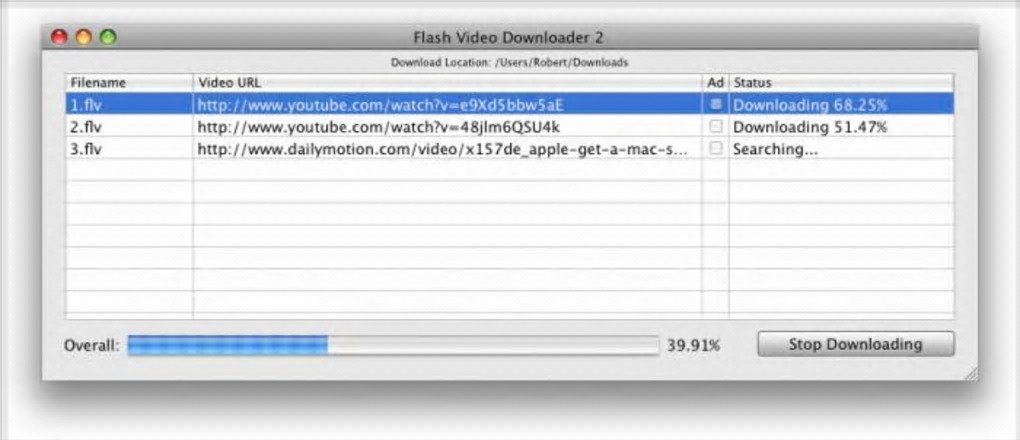
Task: Click the Ad column header
Action: click(716, 83)
